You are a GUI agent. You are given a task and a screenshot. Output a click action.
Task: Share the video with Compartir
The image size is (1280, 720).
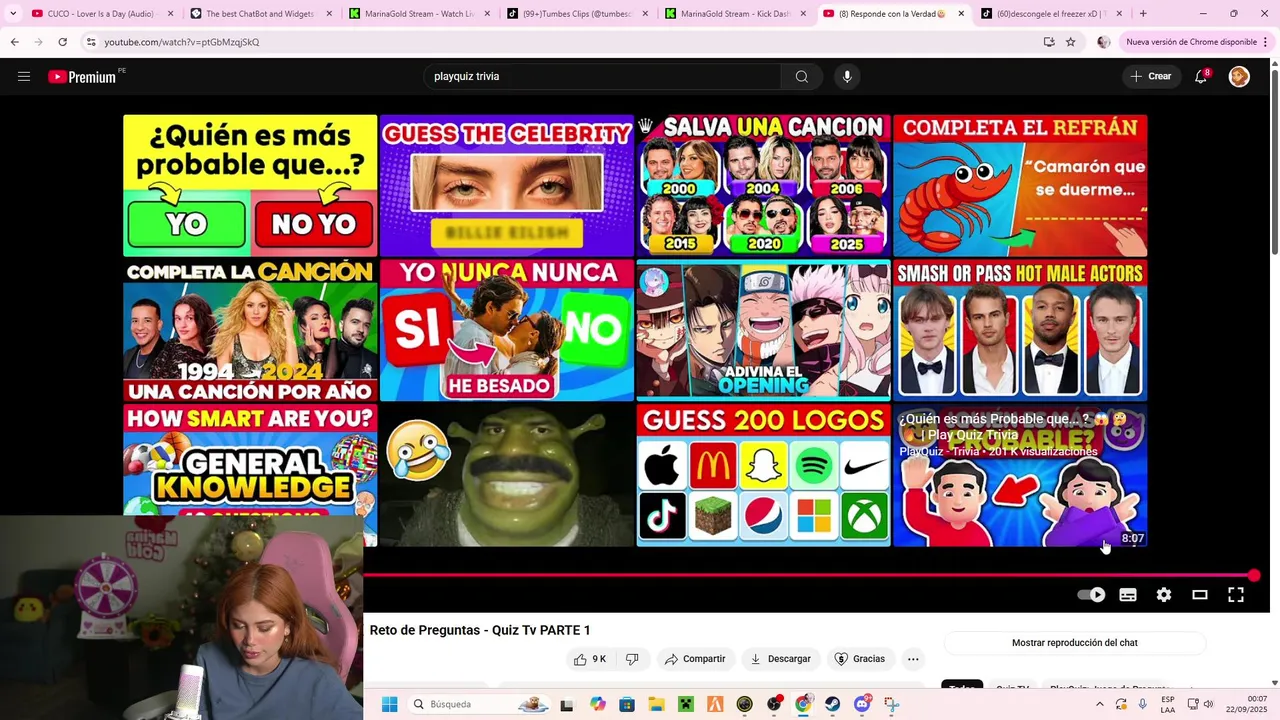tap(695, 659)
